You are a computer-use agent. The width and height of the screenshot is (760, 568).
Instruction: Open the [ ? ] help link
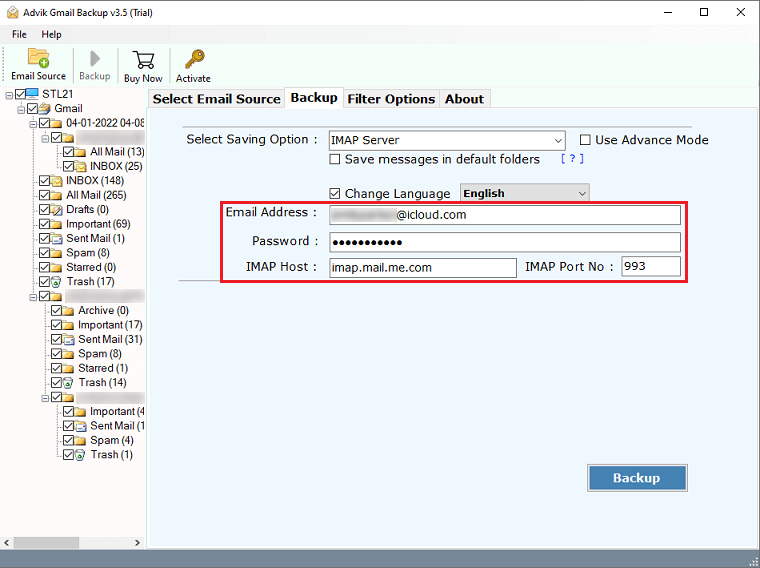[572, 159]
